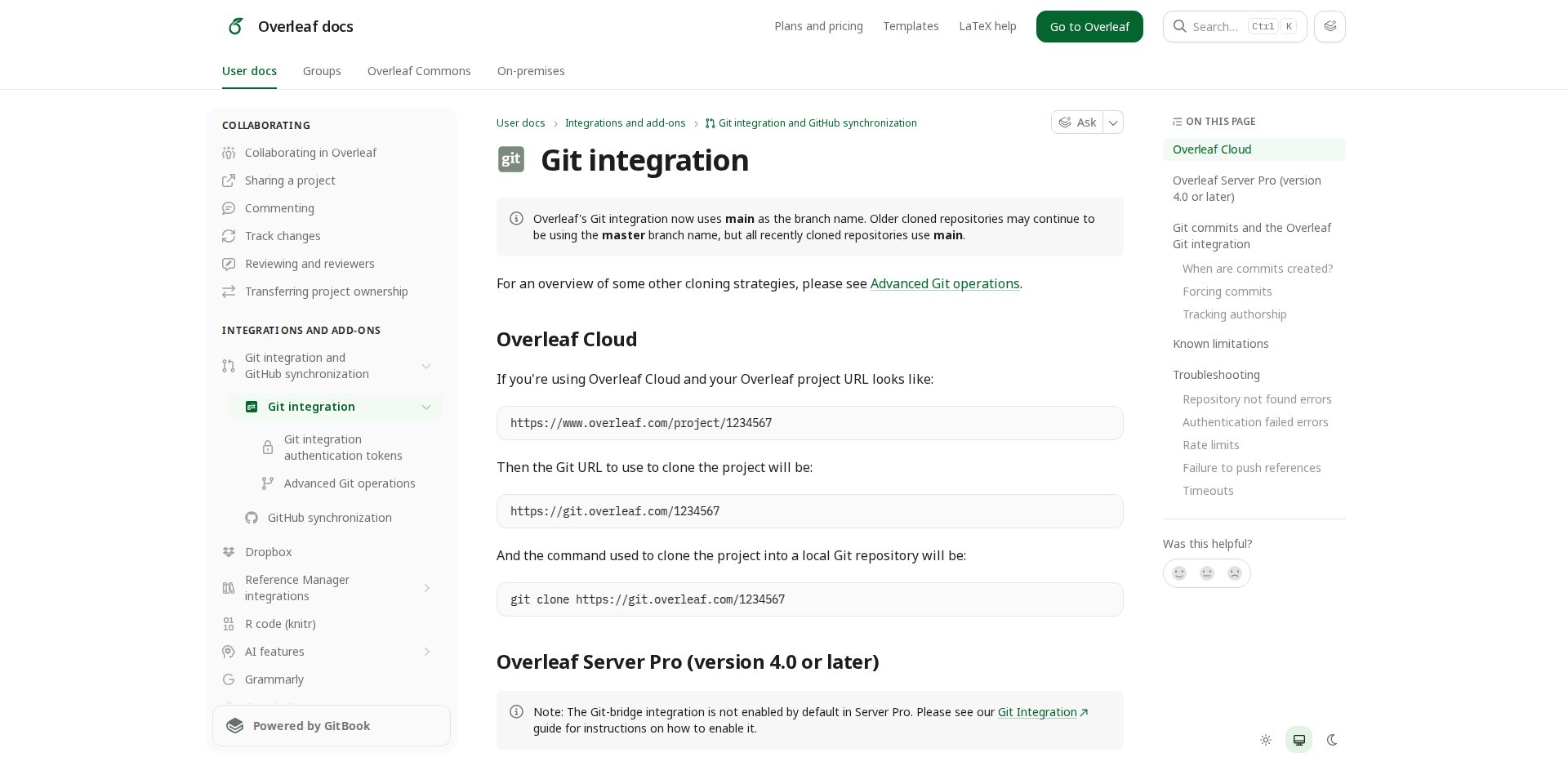The height and width of the screenshot is (766, 1568).
Task: Click the green git icon beside Git integration
Action: [x=252, y=407]
